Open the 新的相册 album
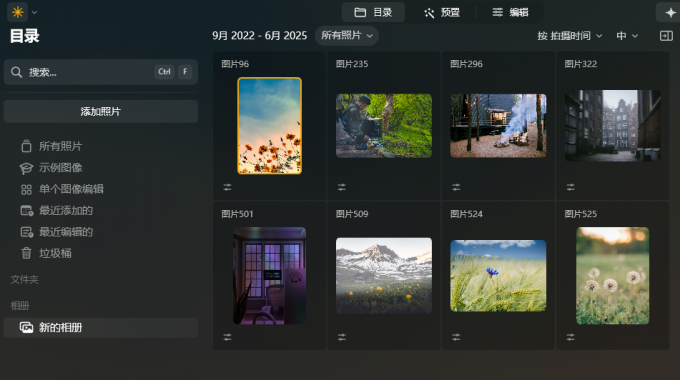The image size is (680, 380). [101, 328]
